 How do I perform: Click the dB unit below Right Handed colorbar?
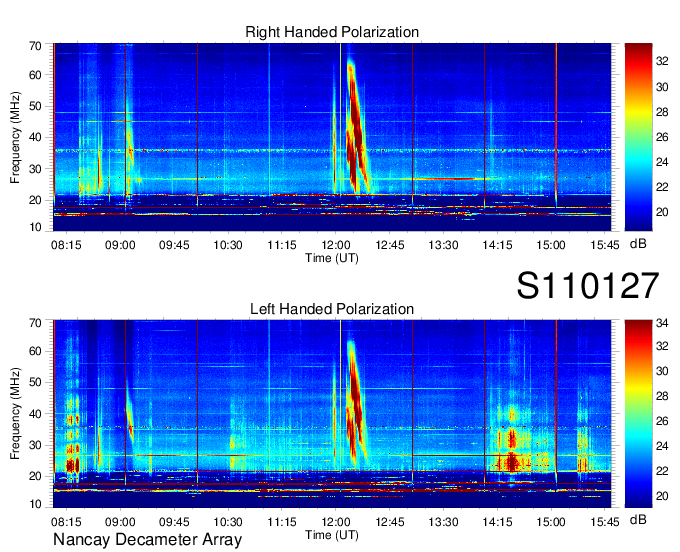click(638, 244)
